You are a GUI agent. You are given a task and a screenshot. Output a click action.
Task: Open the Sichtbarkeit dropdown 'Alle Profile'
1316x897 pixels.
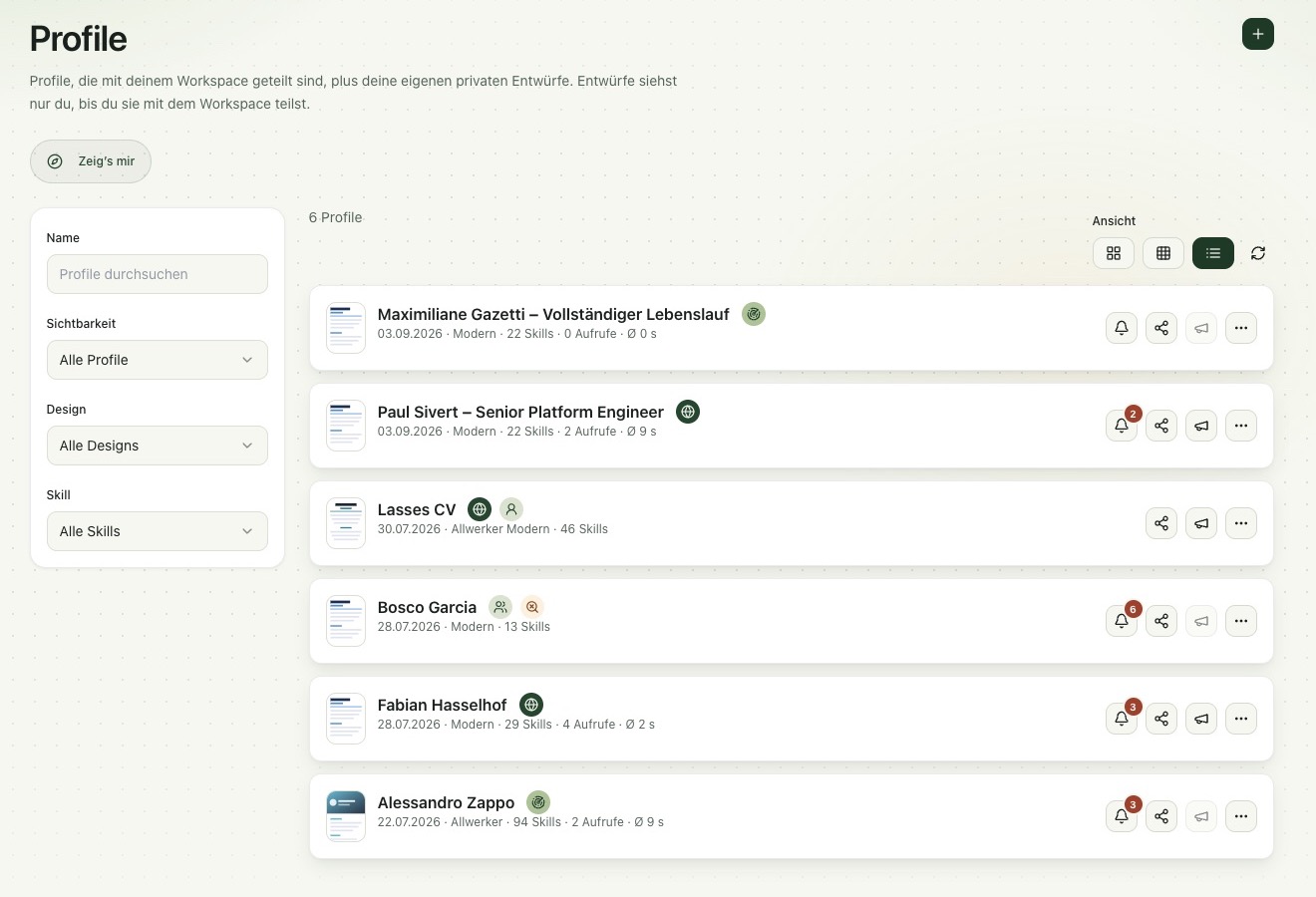click(158, 360)
